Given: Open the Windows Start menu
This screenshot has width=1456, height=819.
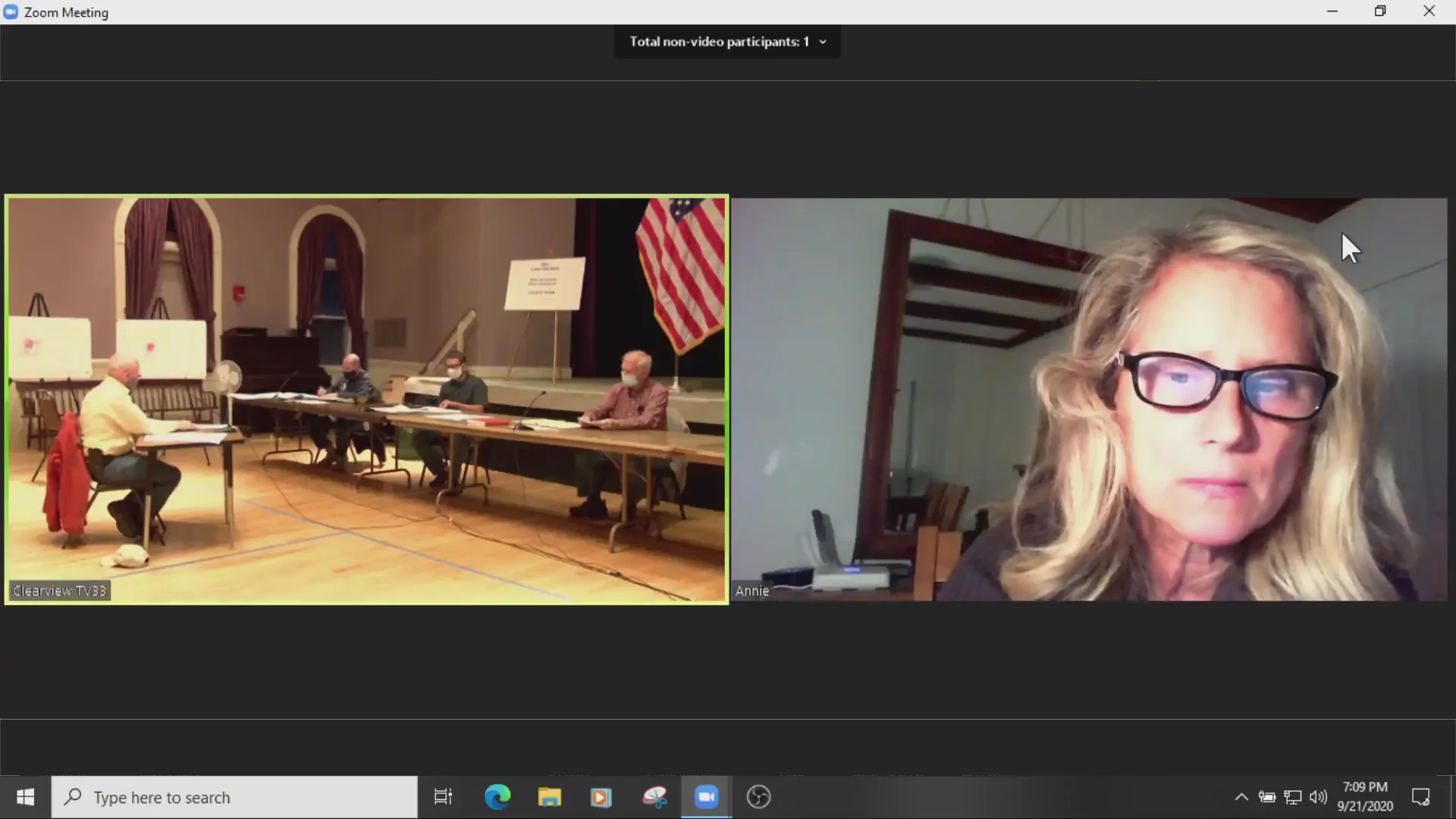Looking at the screenshot, I should [25, 797].
